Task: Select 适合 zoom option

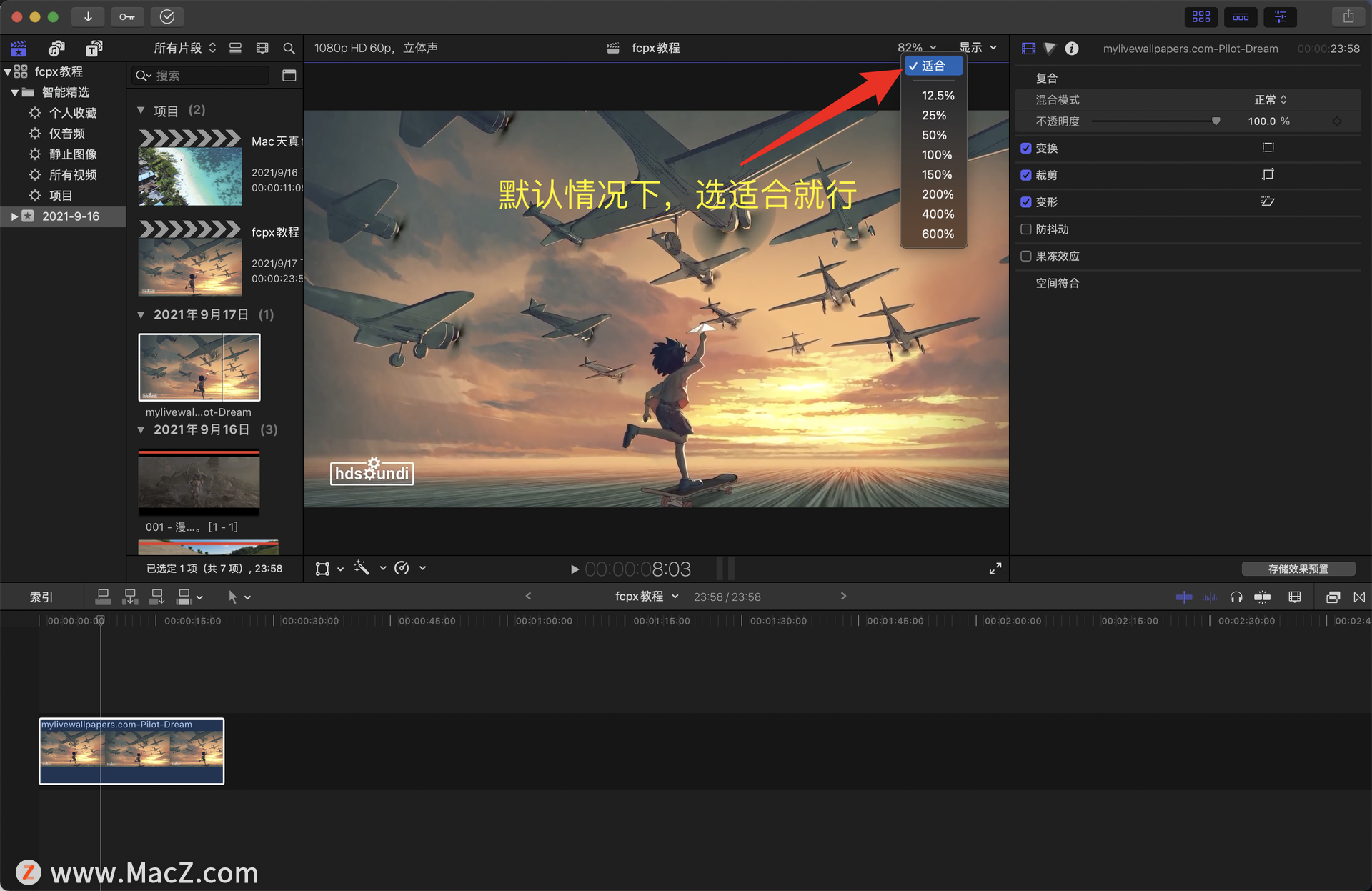Action: pos(934,66)
